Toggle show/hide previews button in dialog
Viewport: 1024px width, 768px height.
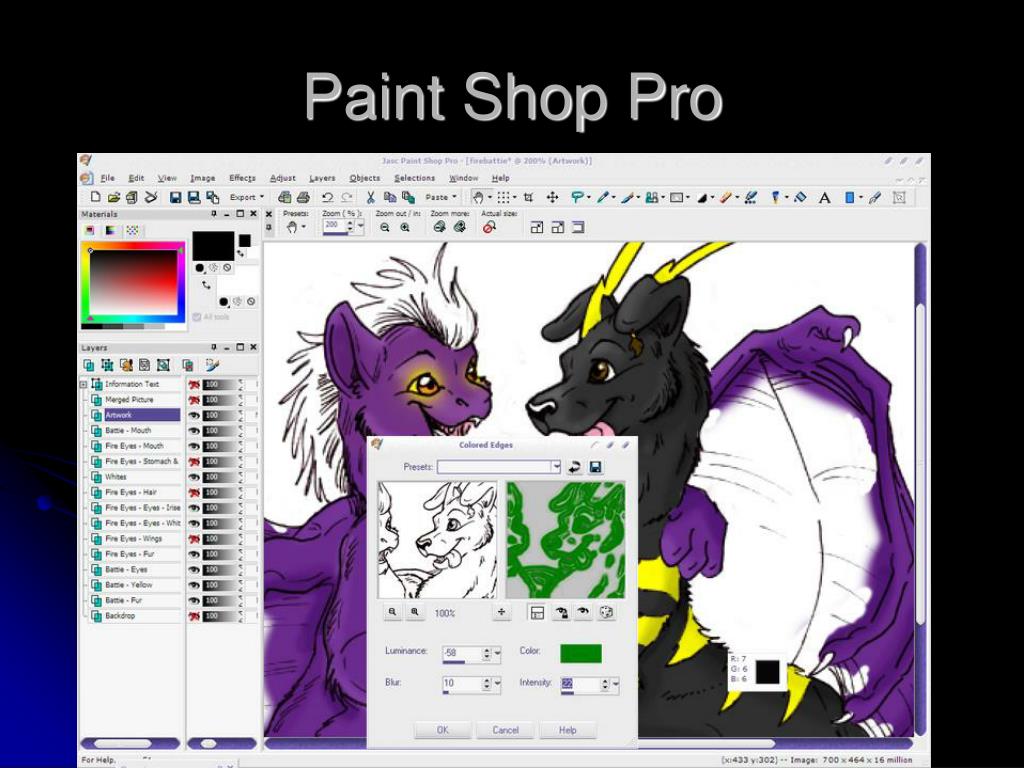[x=537, y=613]
